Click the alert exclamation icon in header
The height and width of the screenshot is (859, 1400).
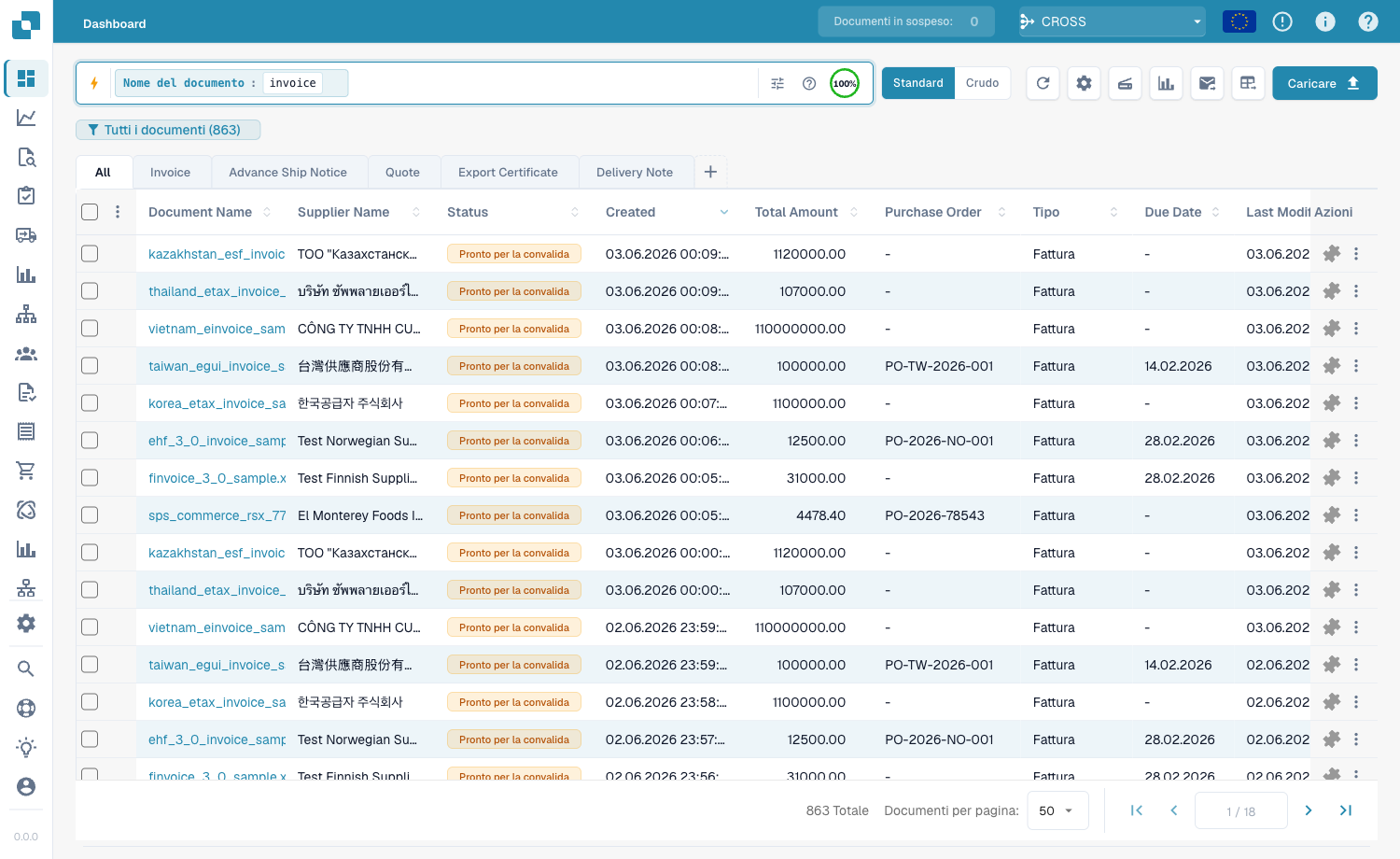[x=1282, y=21]
